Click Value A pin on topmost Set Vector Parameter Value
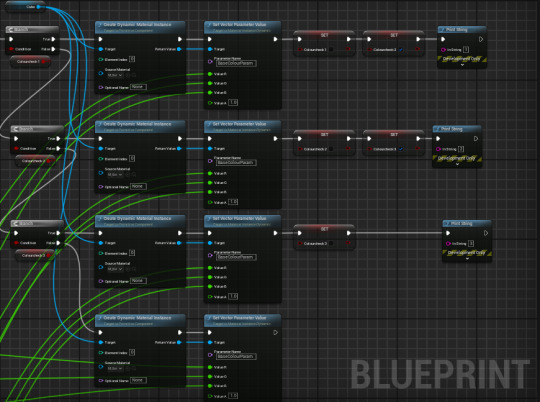 click(210, 103)
